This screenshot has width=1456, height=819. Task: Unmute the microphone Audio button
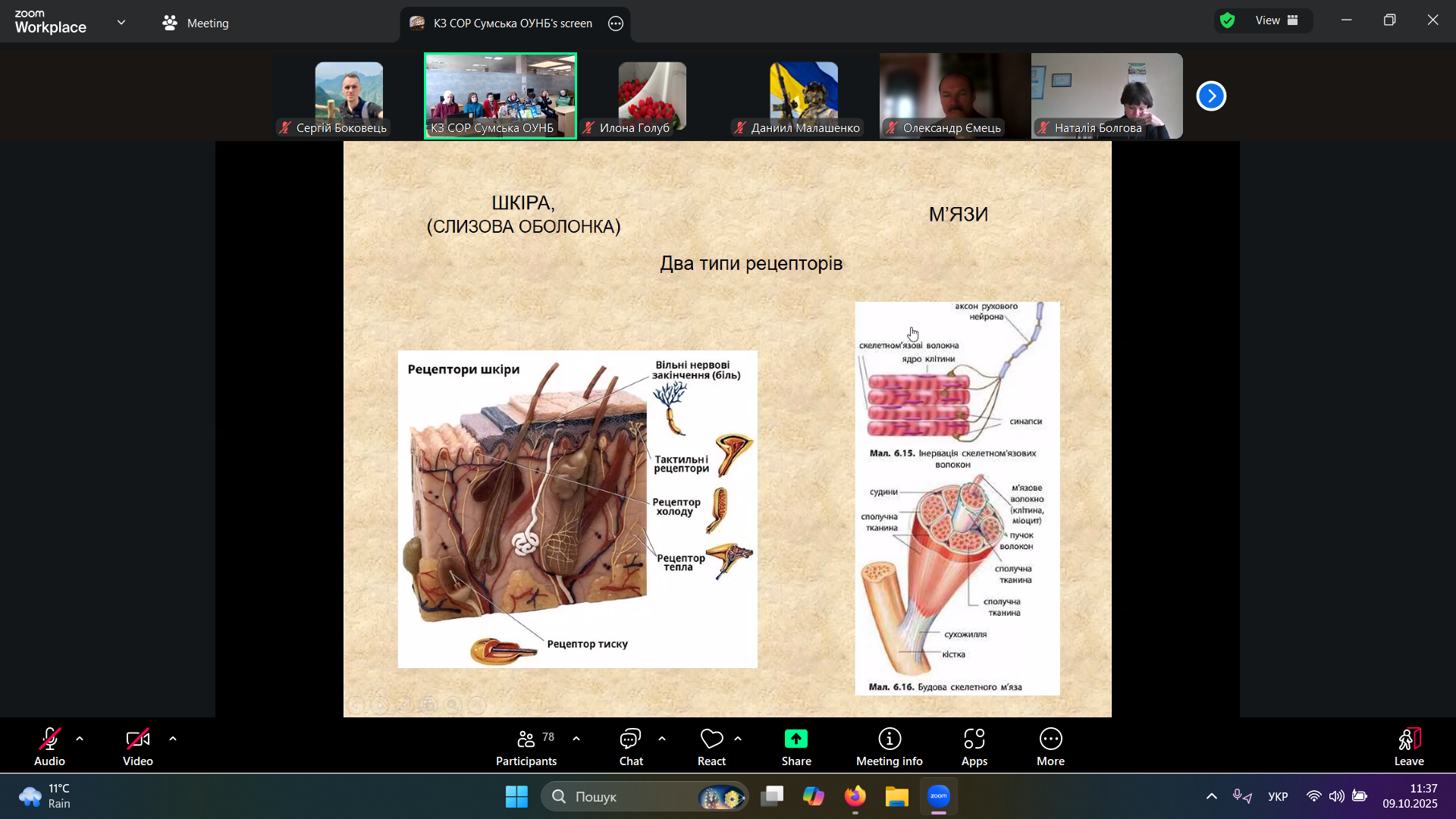point(50,747)
